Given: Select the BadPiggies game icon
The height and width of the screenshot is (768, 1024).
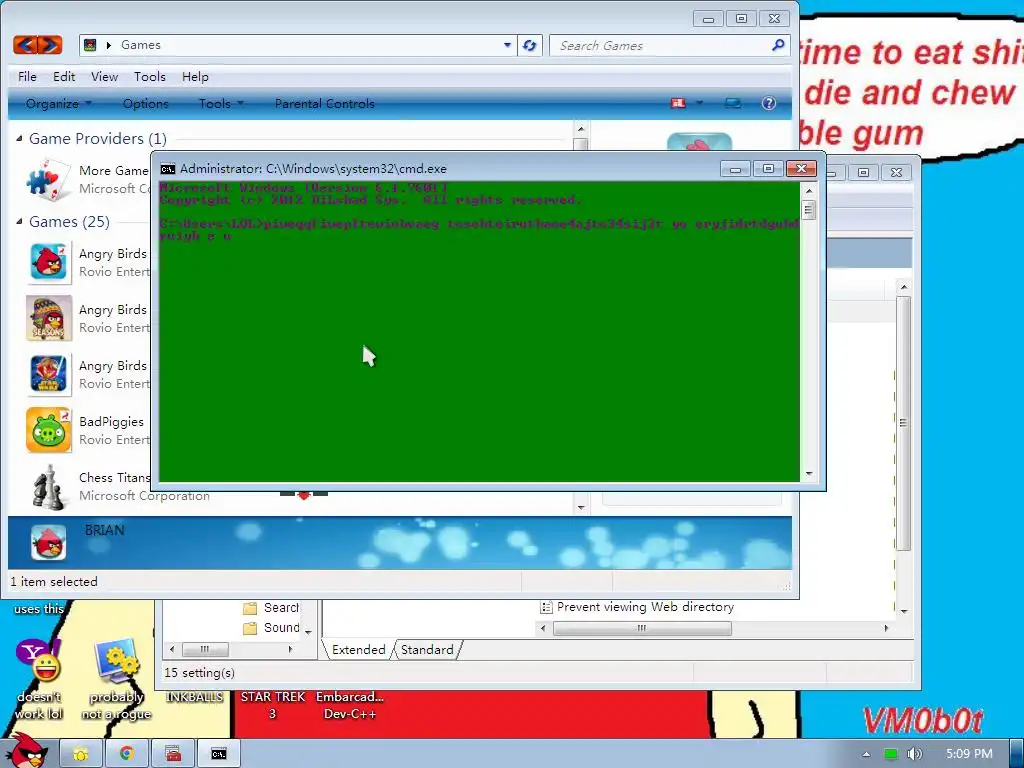Looking at the screenshot, I should tap(48, 430).
